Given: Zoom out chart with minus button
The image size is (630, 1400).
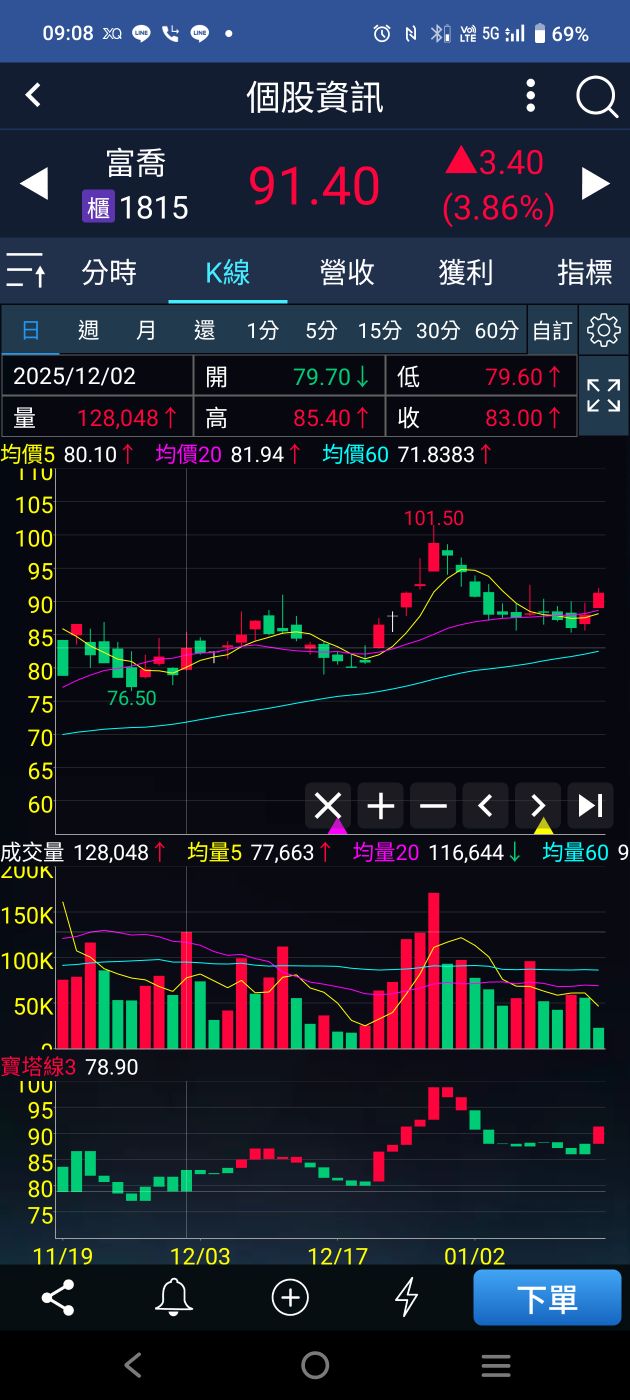Looking at the screenshot, I should [433, 805].
